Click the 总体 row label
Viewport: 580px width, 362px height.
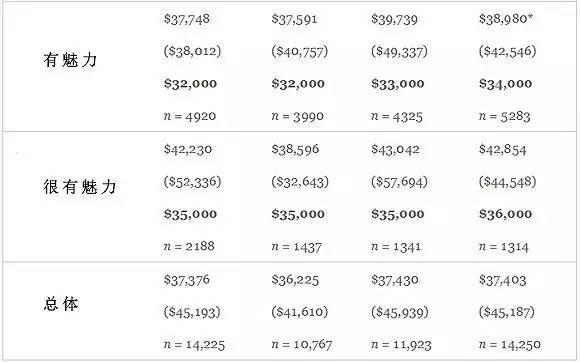pos(61,304)
